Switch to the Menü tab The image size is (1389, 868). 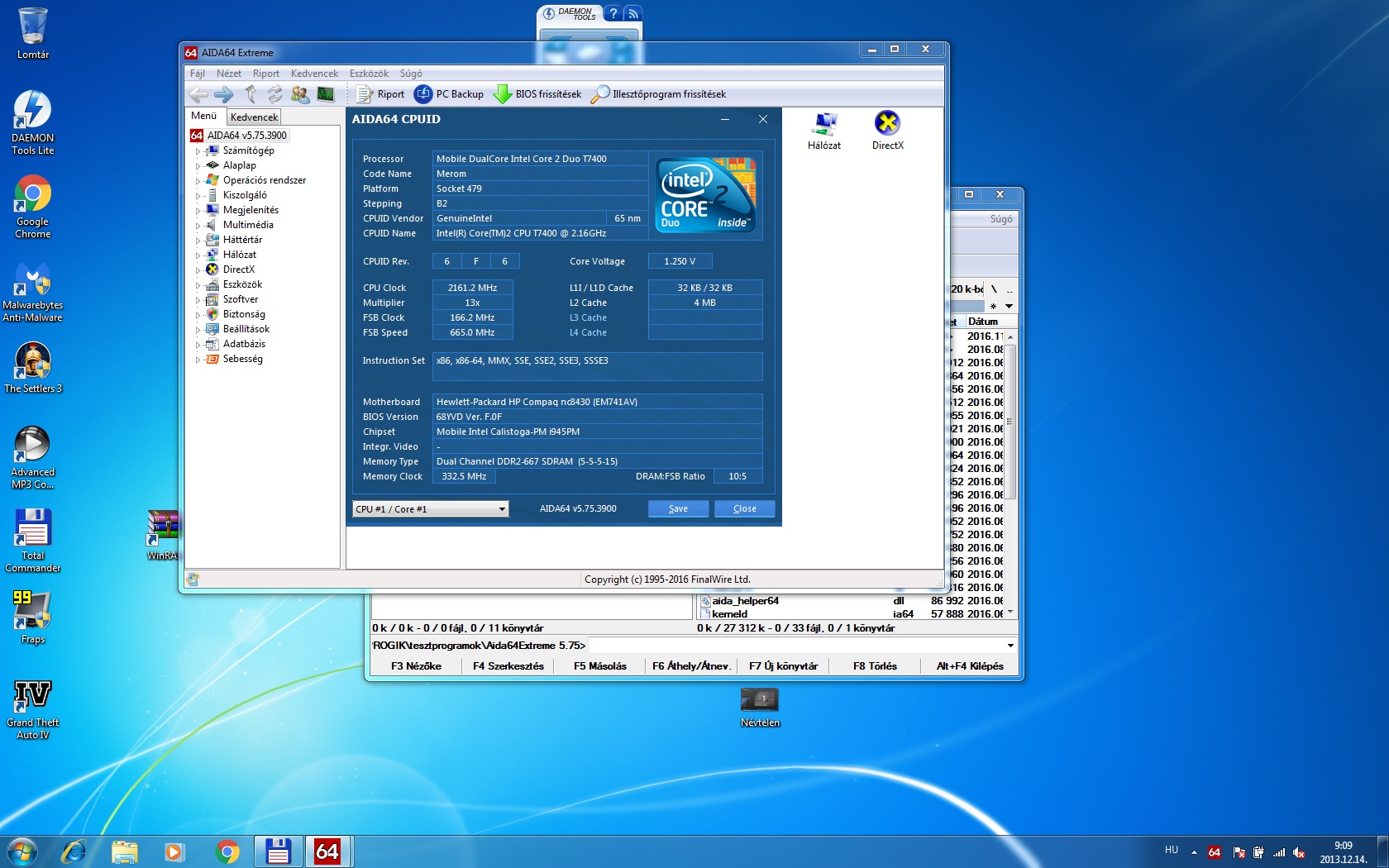tap(204, 117)
